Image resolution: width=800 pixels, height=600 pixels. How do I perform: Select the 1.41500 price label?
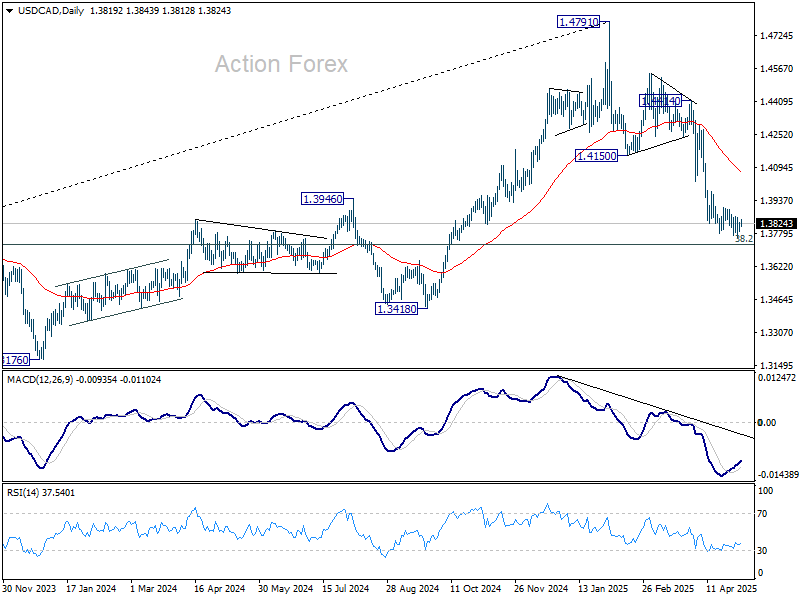[596, 156]
